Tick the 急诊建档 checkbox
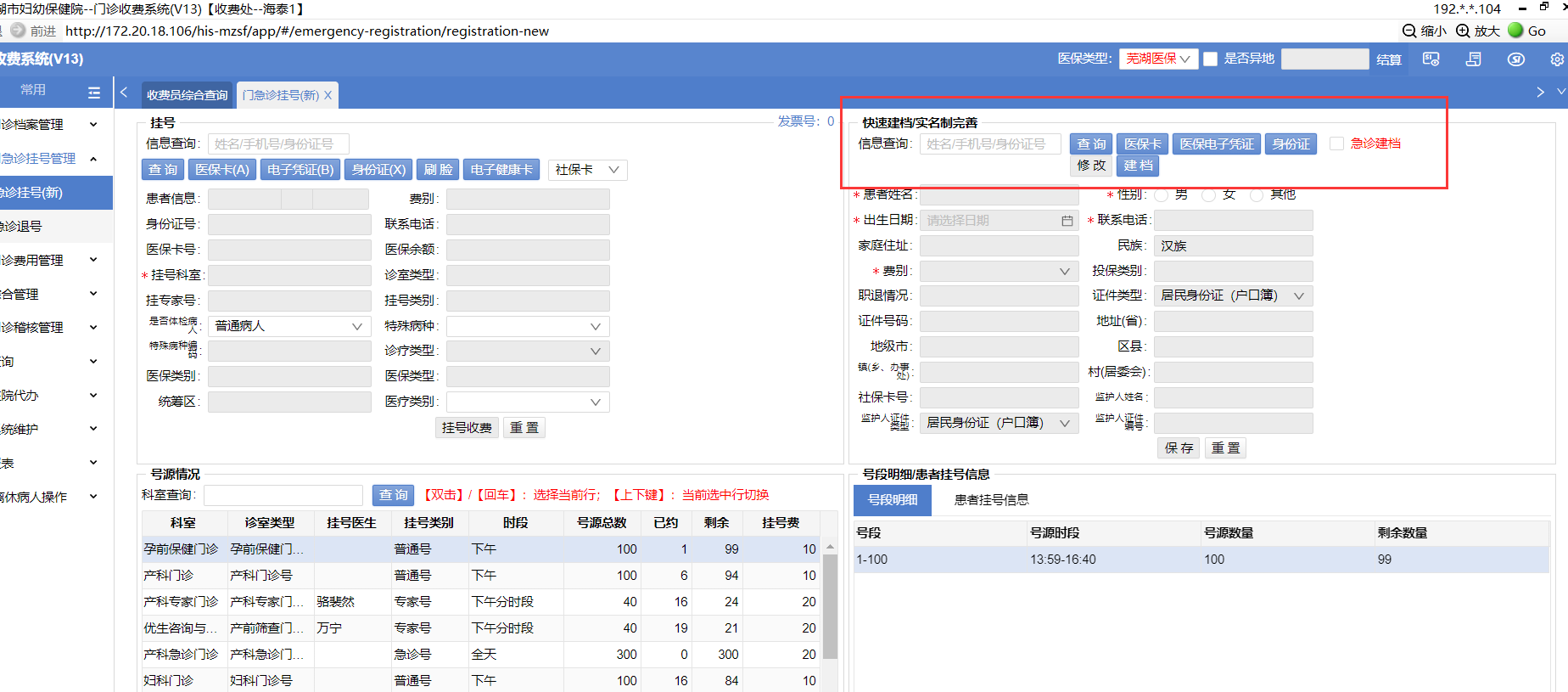1568x692 pixels. (1336, 143)
